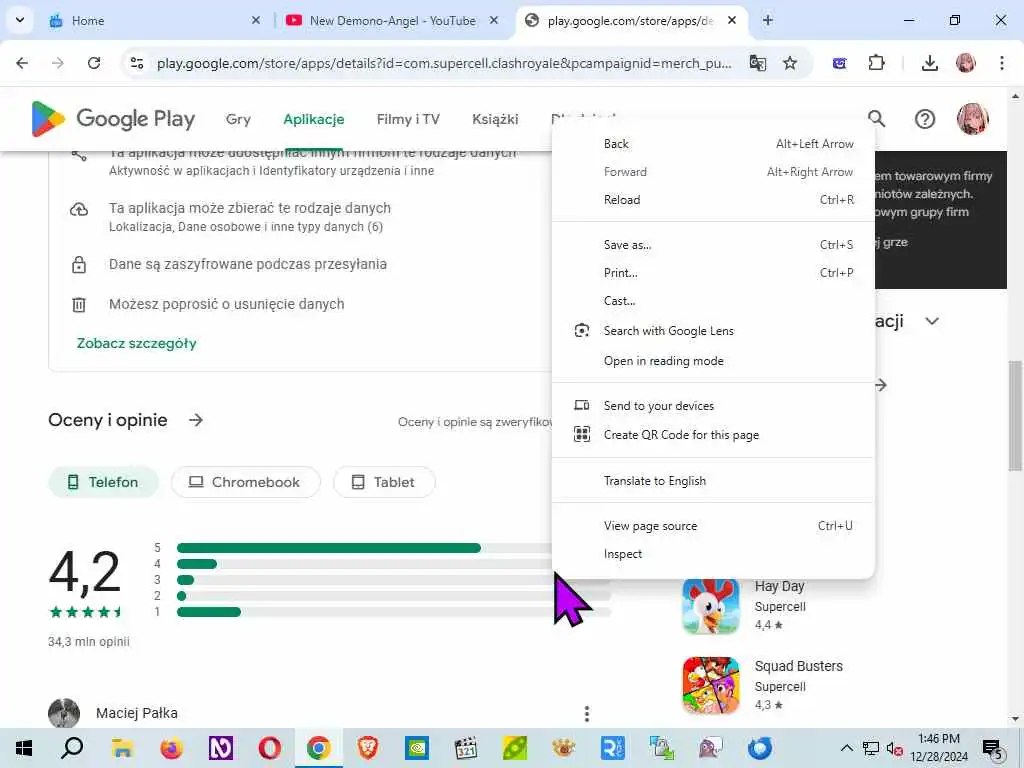The width and height of the screenshot is (1024, 768).
Task: Click Zobacz szczegóły link
Action: 136,344
